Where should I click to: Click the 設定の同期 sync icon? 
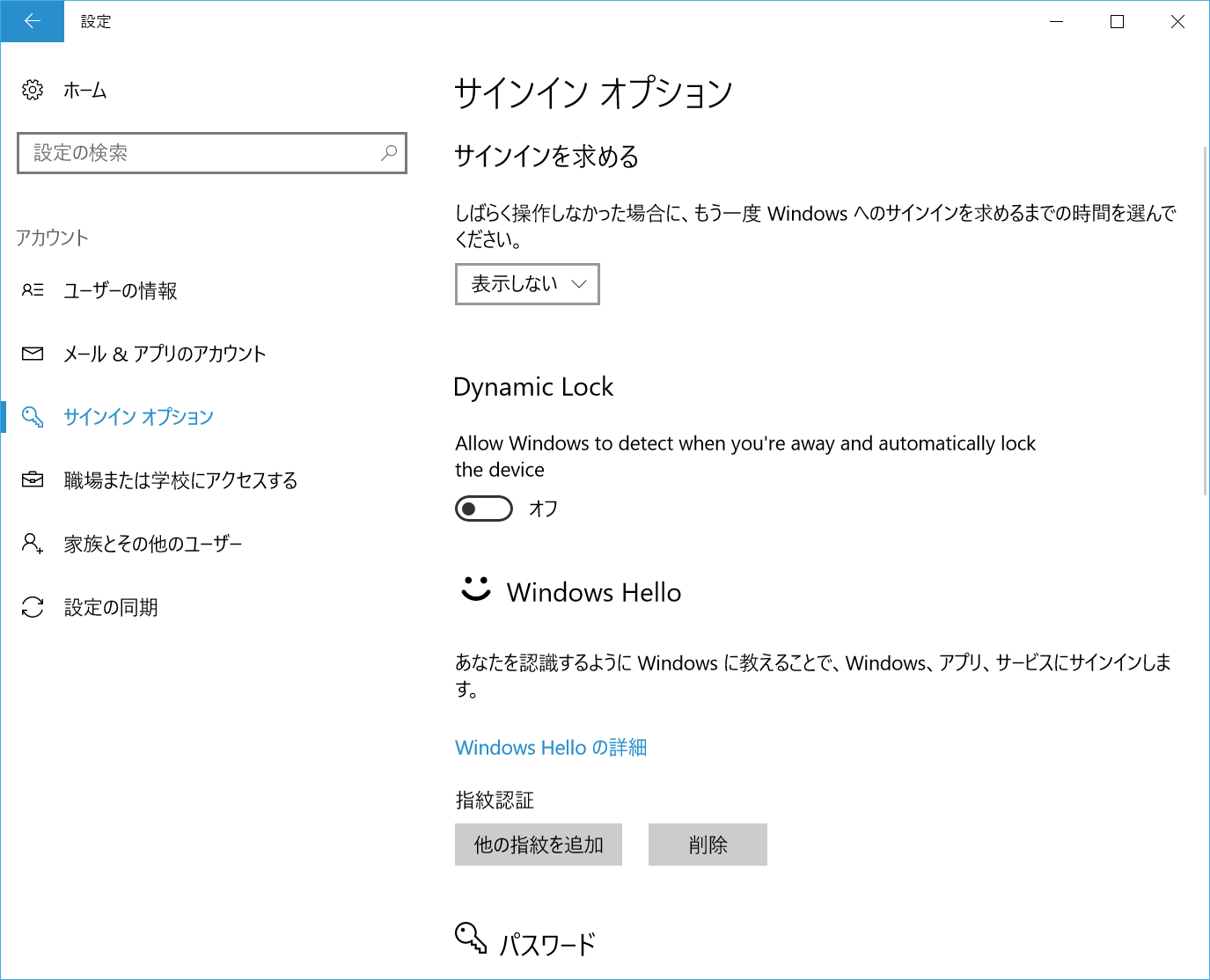point(32,606)
